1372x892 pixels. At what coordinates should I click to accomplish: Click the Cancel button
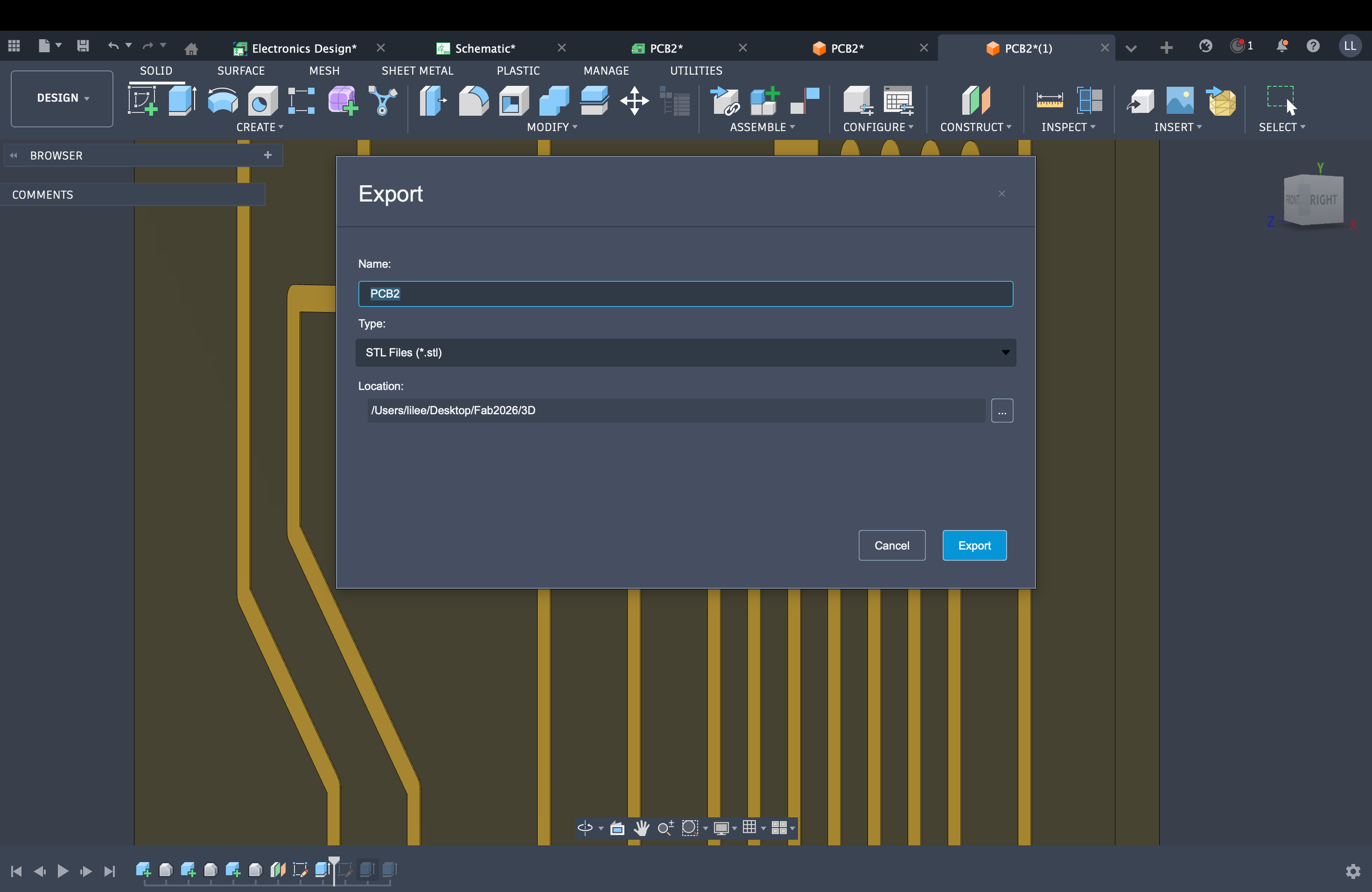pyautogui.click(x=891, y=545)
